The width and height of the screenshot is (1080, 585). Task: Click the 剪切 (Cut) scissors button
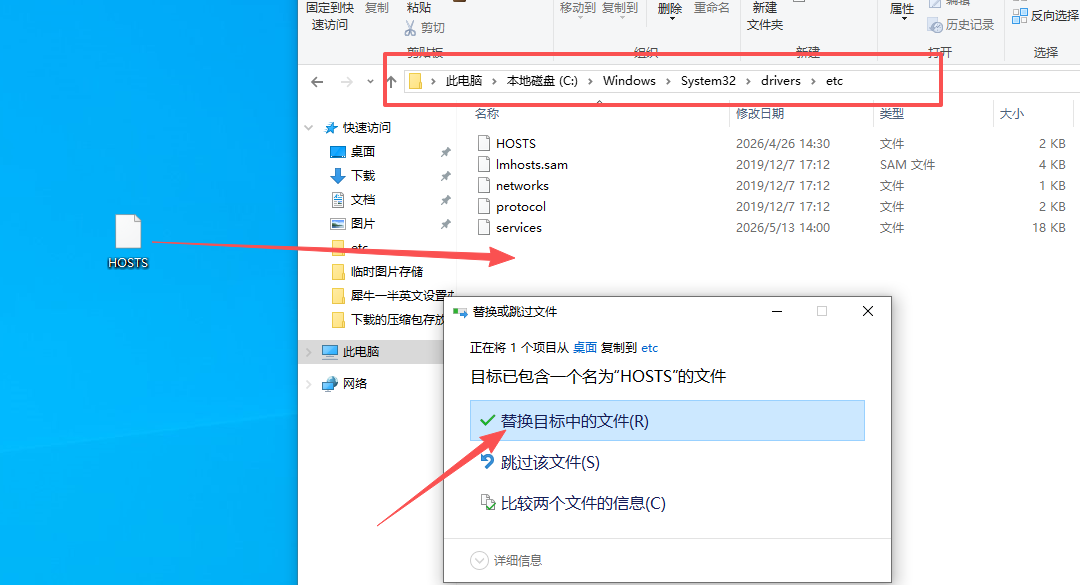[x=424, y=28]
